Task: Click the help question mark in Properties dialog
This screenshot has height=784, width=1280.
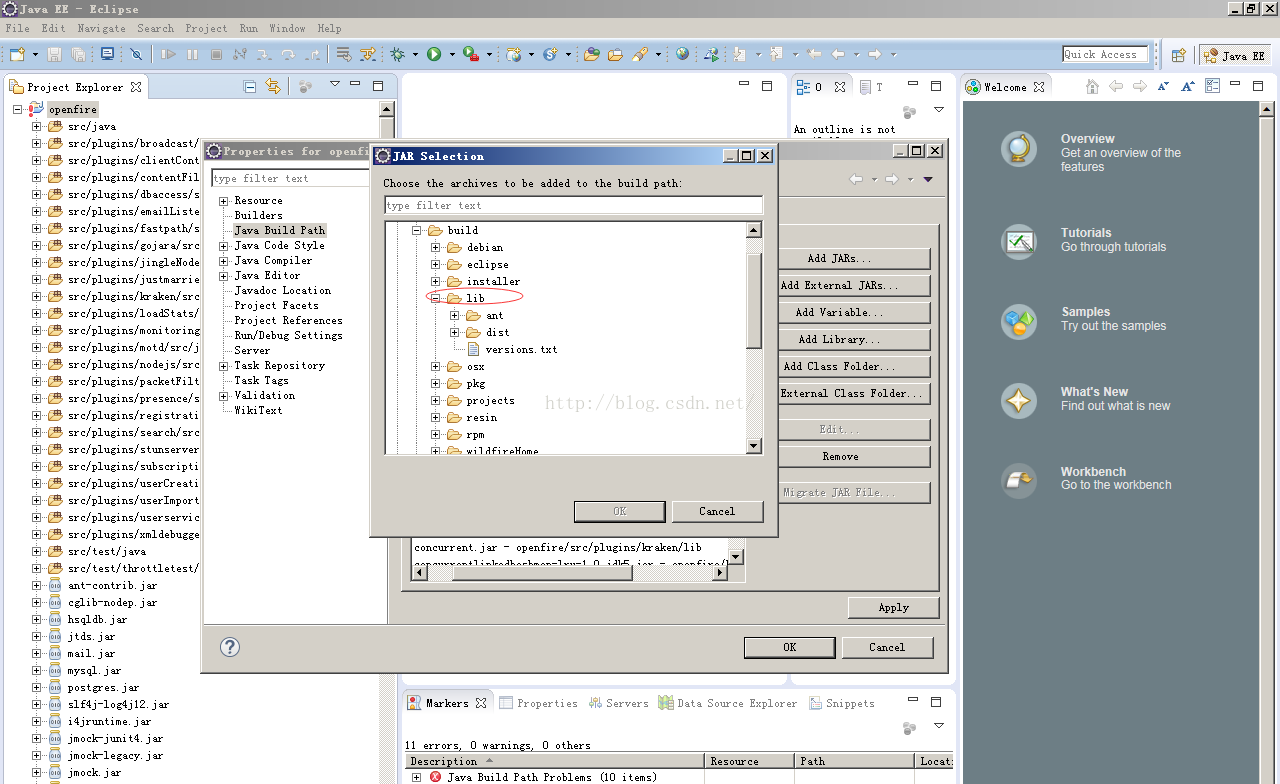Action: [x=230, y=647]
